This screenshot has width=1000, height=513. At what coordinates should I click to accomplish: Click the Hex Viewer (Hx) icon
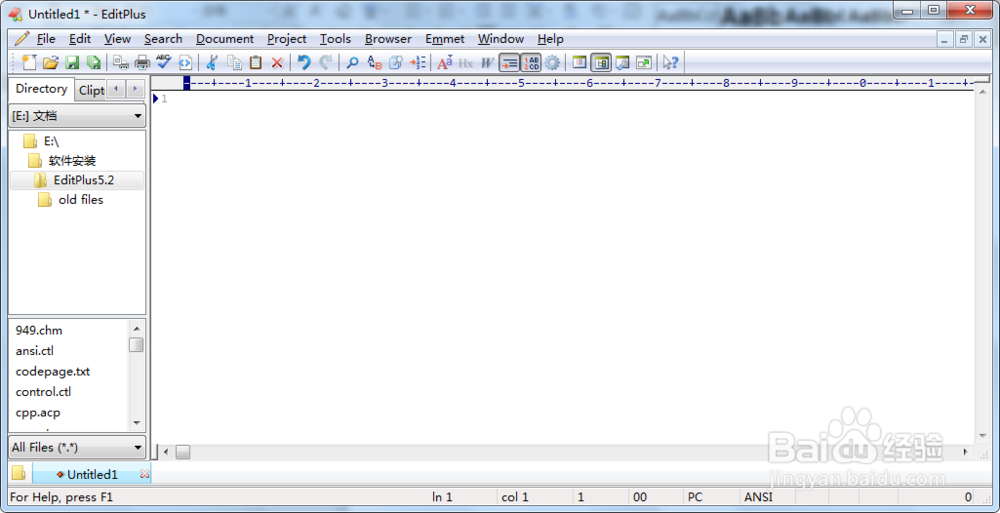[466, 63]
